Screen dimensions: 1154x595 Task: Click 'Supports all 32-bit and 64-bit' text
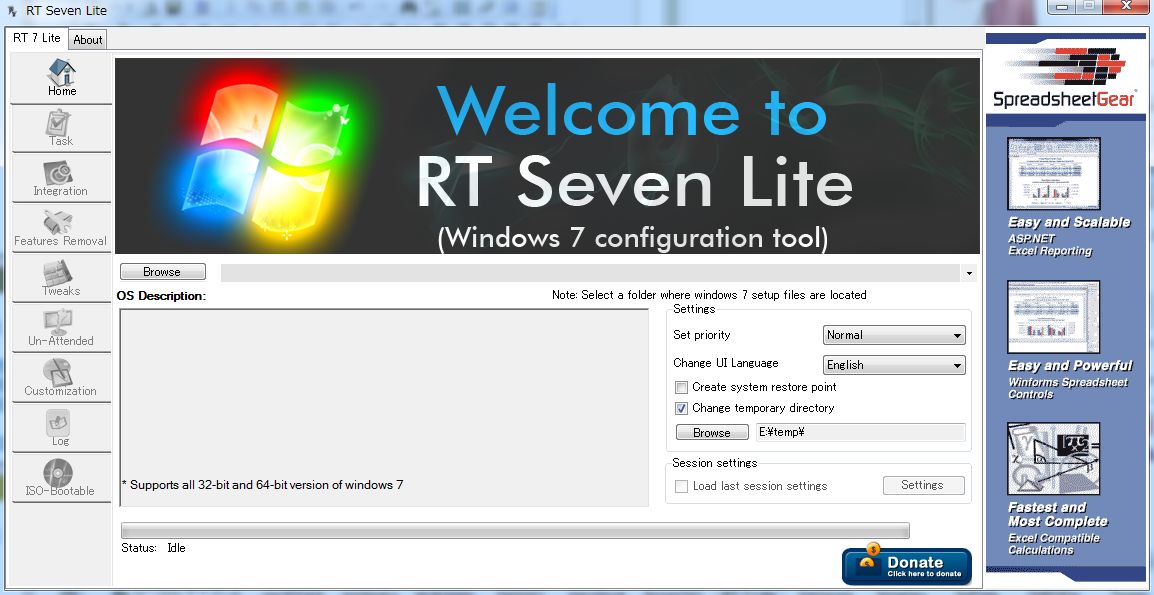[262, 485]
